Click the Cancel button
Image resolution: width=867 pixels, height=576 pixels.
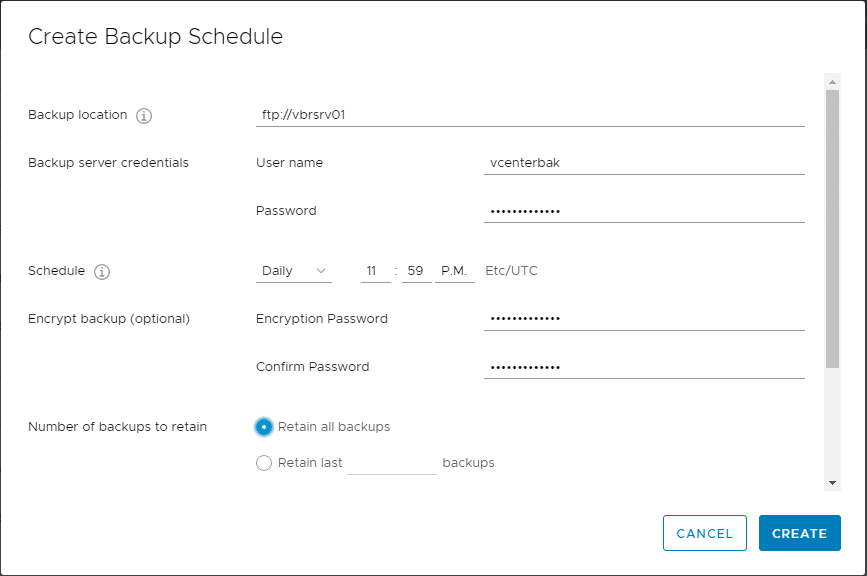[704, 533]
